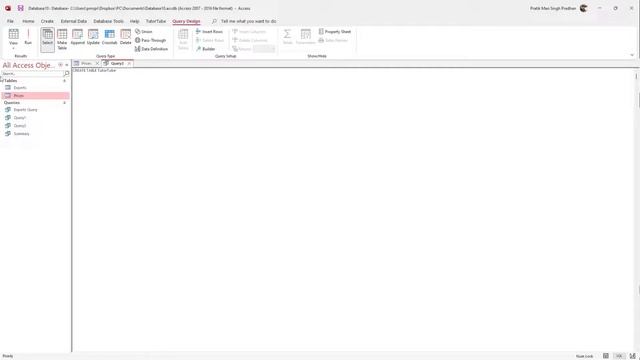
Task: Run the query with the Run button
Action: [x=28, y=37]
